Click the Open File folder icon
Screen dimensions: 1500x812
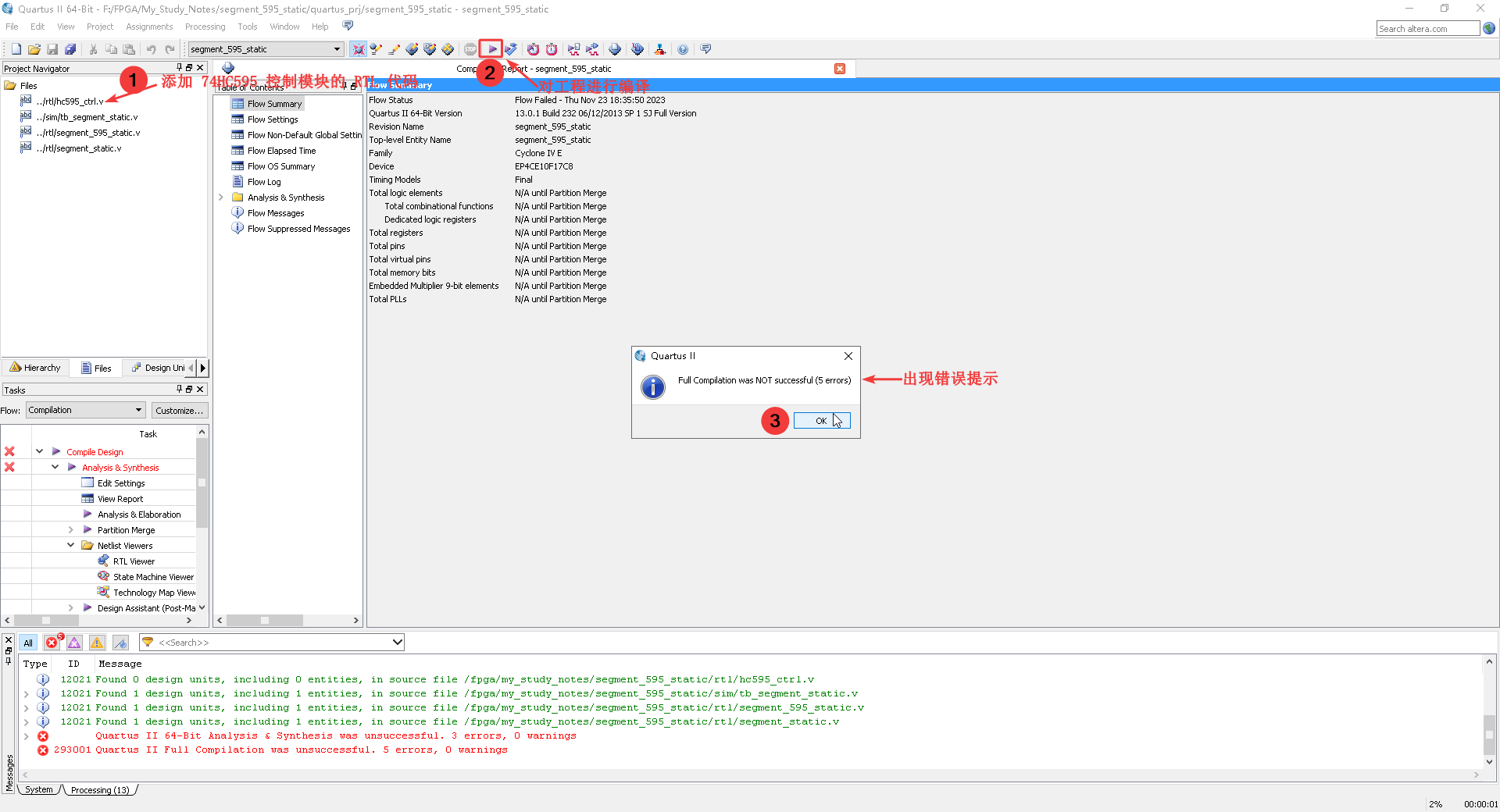click(34, 49)
